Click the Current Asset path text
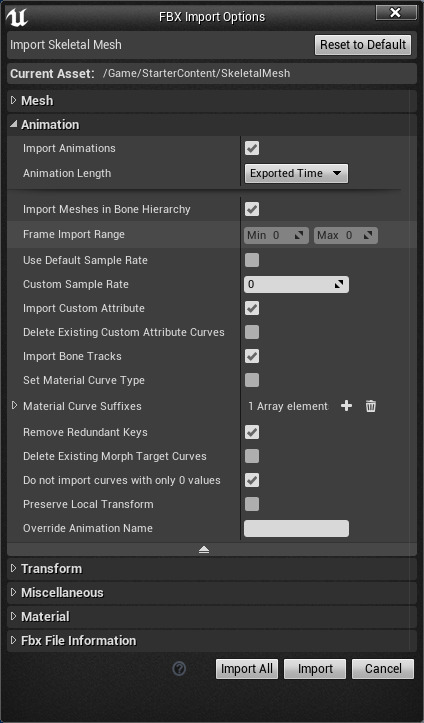Viewport: 424px width, 723px height. tap(196, 73)
